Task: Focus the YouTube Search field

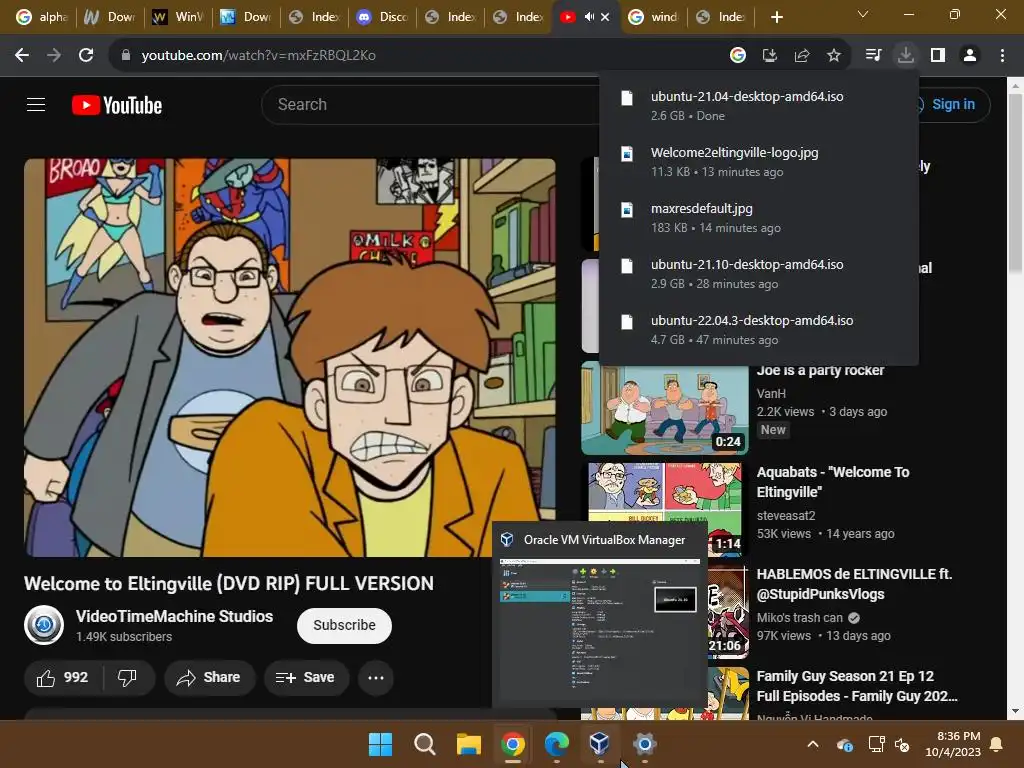Action: [x=431, y=104]
